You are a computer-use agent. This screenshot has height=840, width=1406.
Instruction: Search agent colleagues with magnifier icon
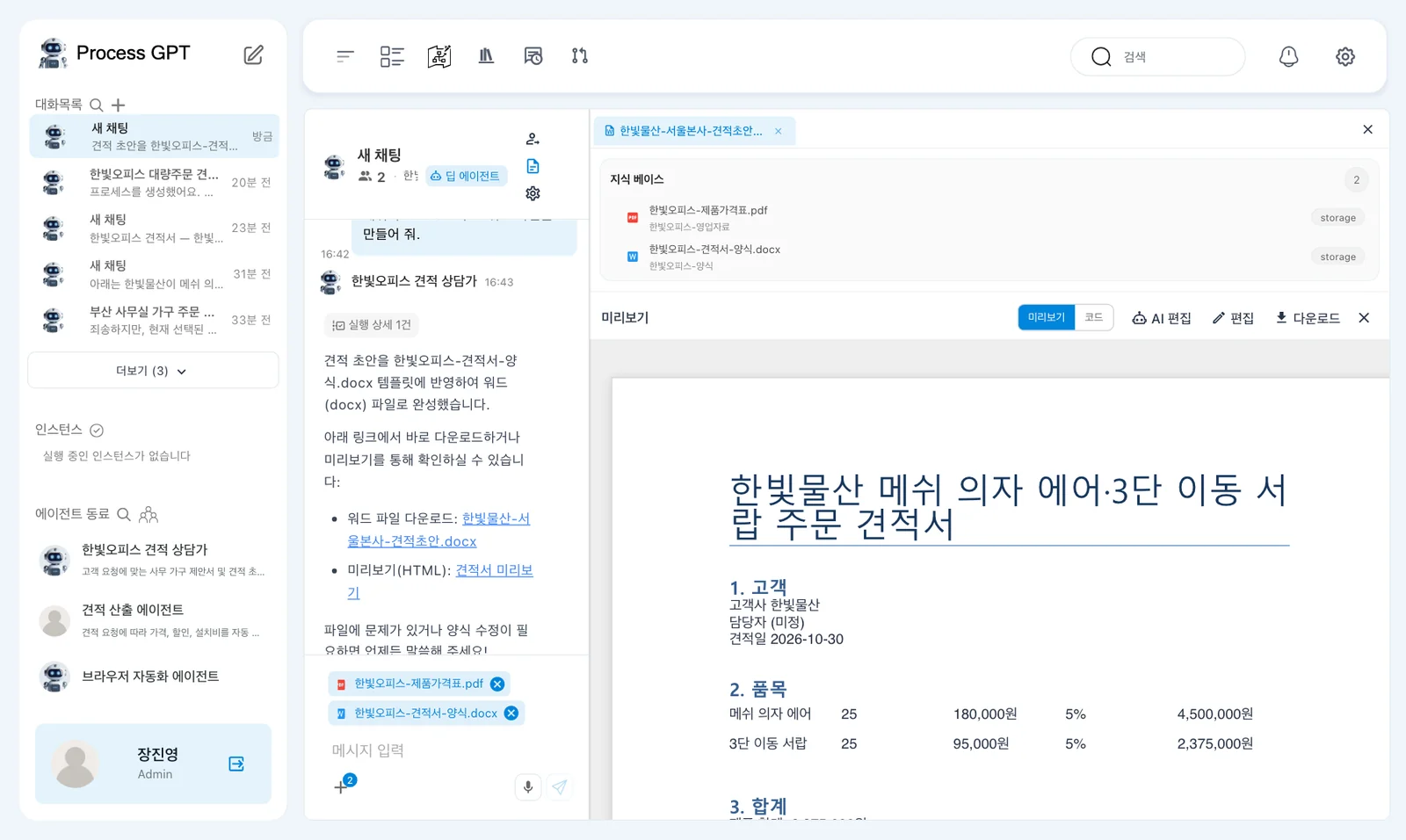click(x=124, y=514)
